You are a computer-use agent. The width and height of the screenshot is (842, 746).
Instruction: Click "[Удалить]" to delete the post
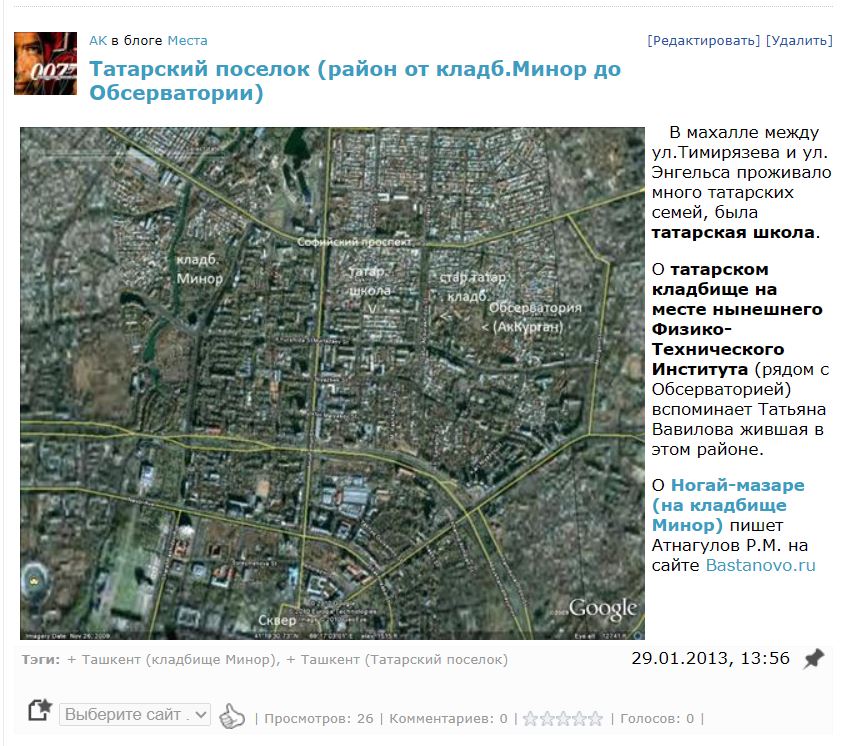coord(798,40)
